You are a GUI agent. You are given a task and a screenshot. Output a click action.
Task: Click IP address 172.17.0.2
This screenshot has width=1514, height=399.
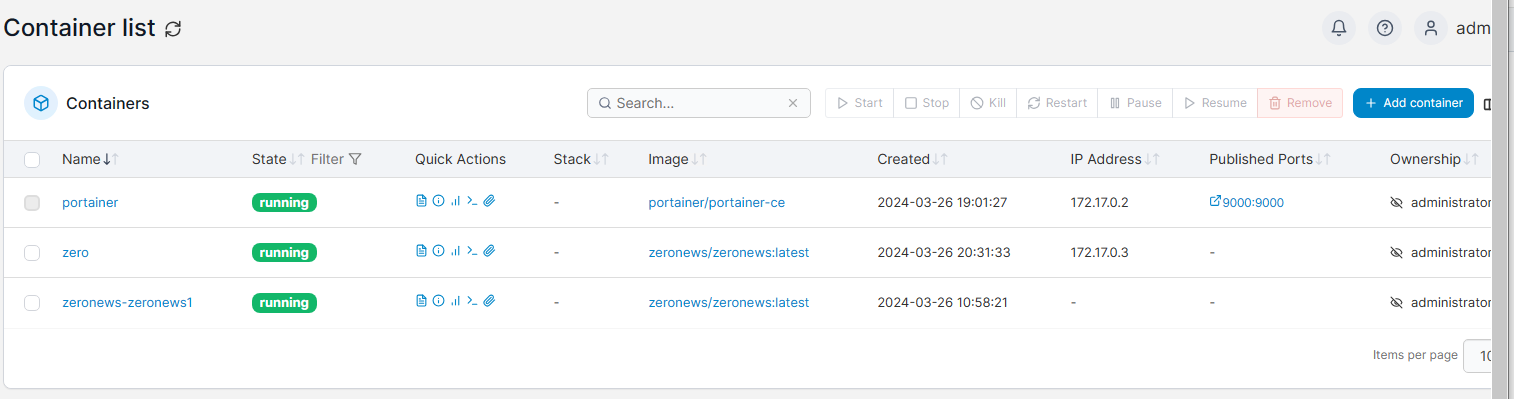[1099, 202]
